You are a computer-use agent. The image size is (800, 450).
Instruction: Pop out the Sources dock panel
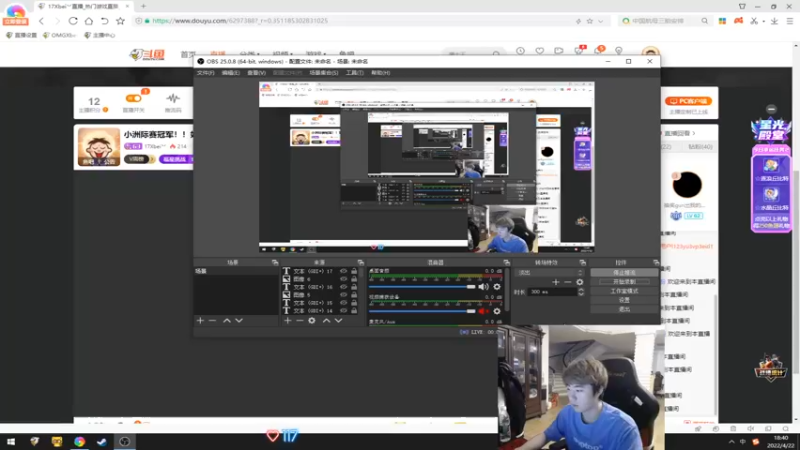click(361, 262)
